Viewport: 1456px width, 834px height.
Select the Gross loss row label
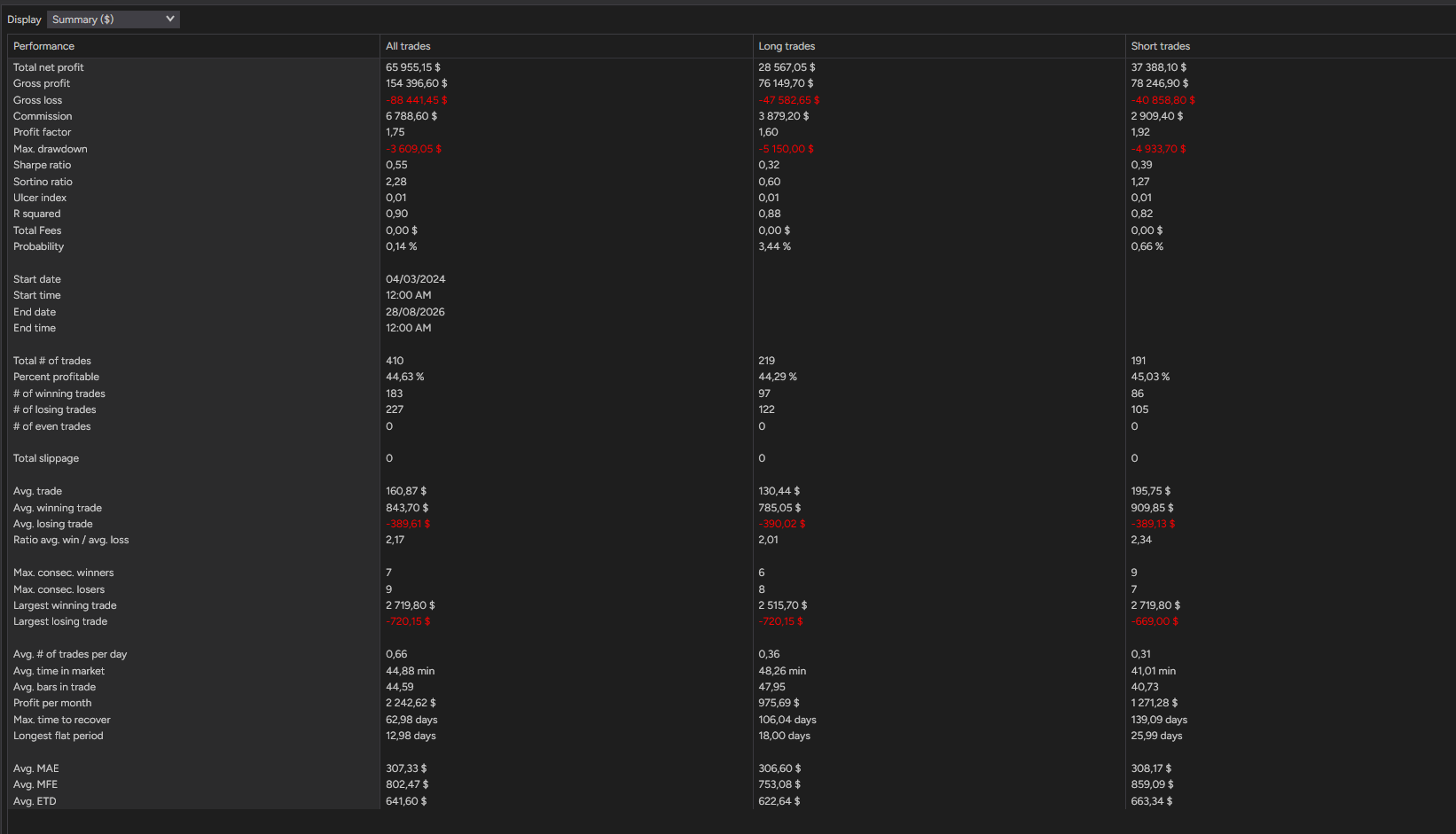[38, 100]
